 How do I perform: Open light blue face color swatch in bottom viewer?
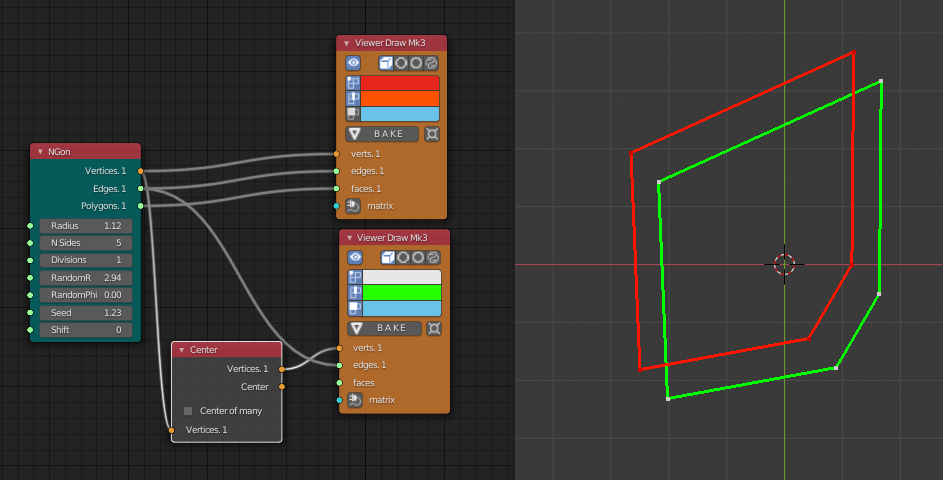tap(402, 309)
